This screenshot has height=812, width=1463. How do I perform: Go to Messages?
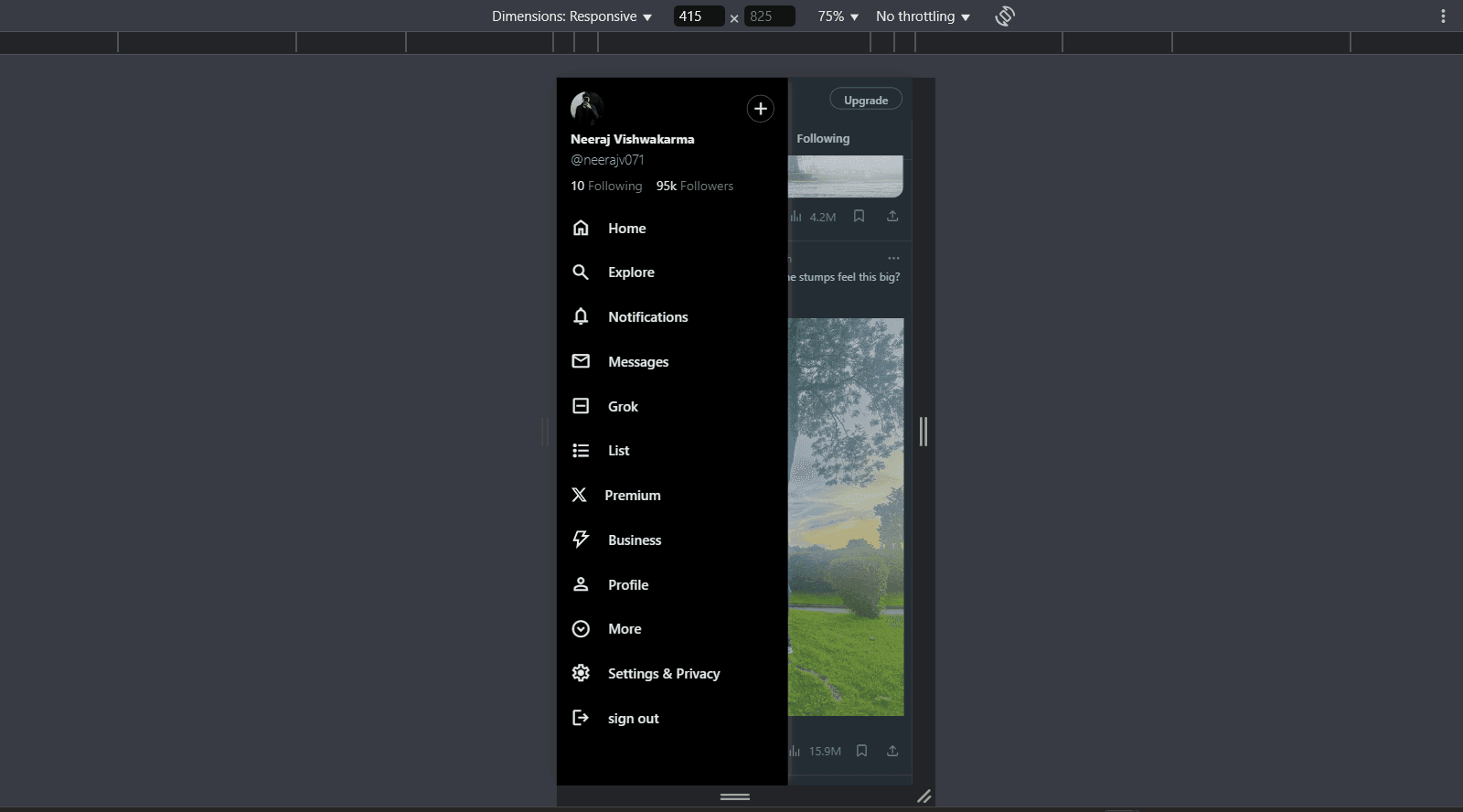(x=638, y=362)
